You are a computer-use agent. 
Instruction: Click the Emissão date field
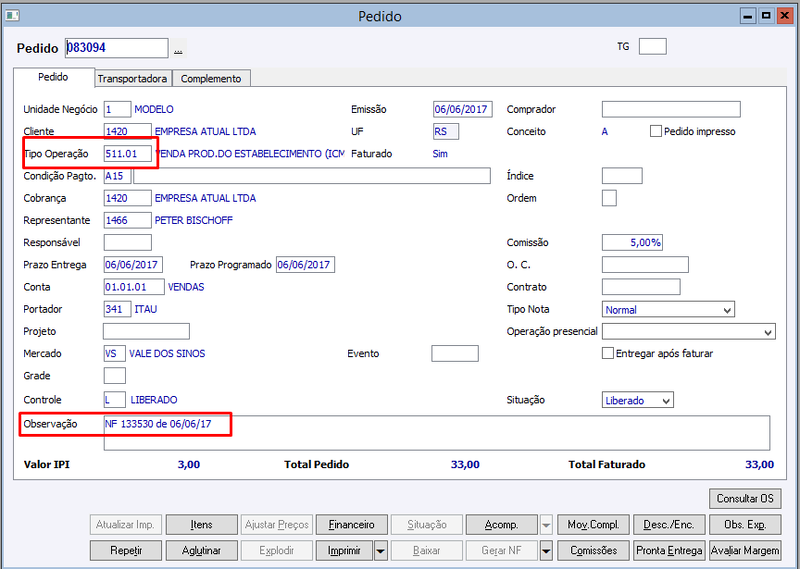pos(463,109)
